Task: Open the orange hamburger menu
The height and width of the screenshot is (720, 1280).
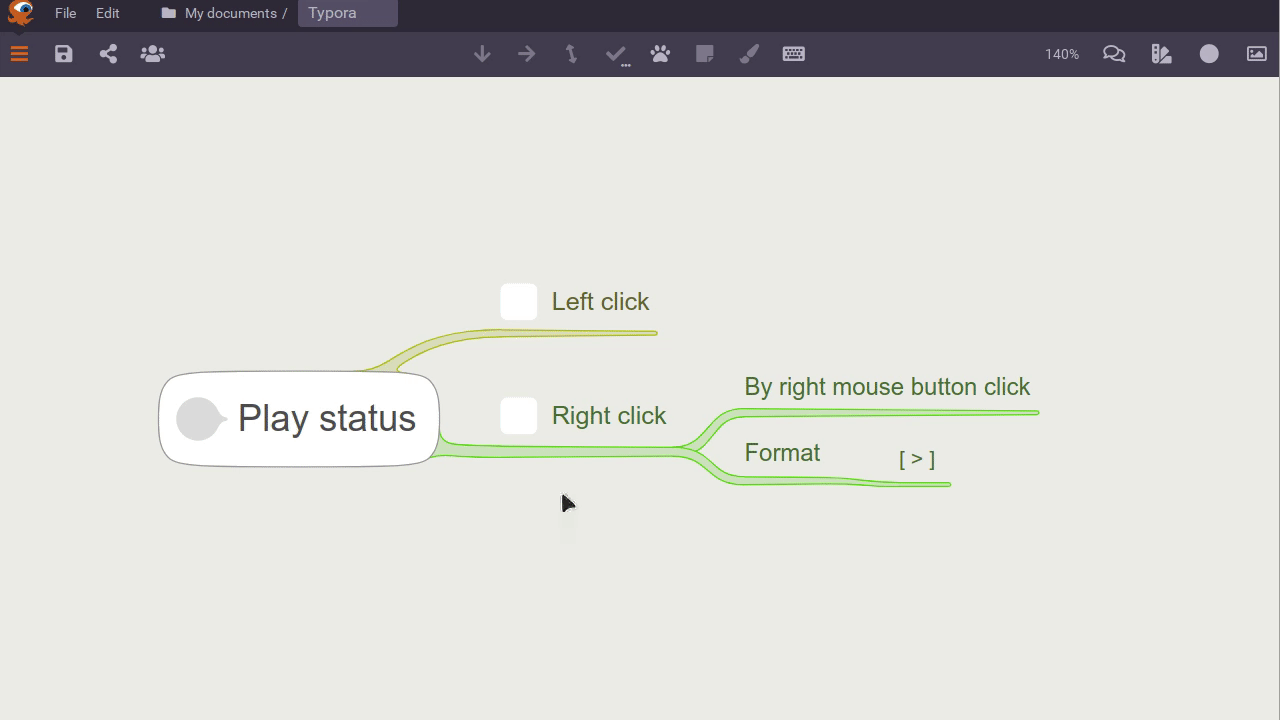Action: [19, 54]
